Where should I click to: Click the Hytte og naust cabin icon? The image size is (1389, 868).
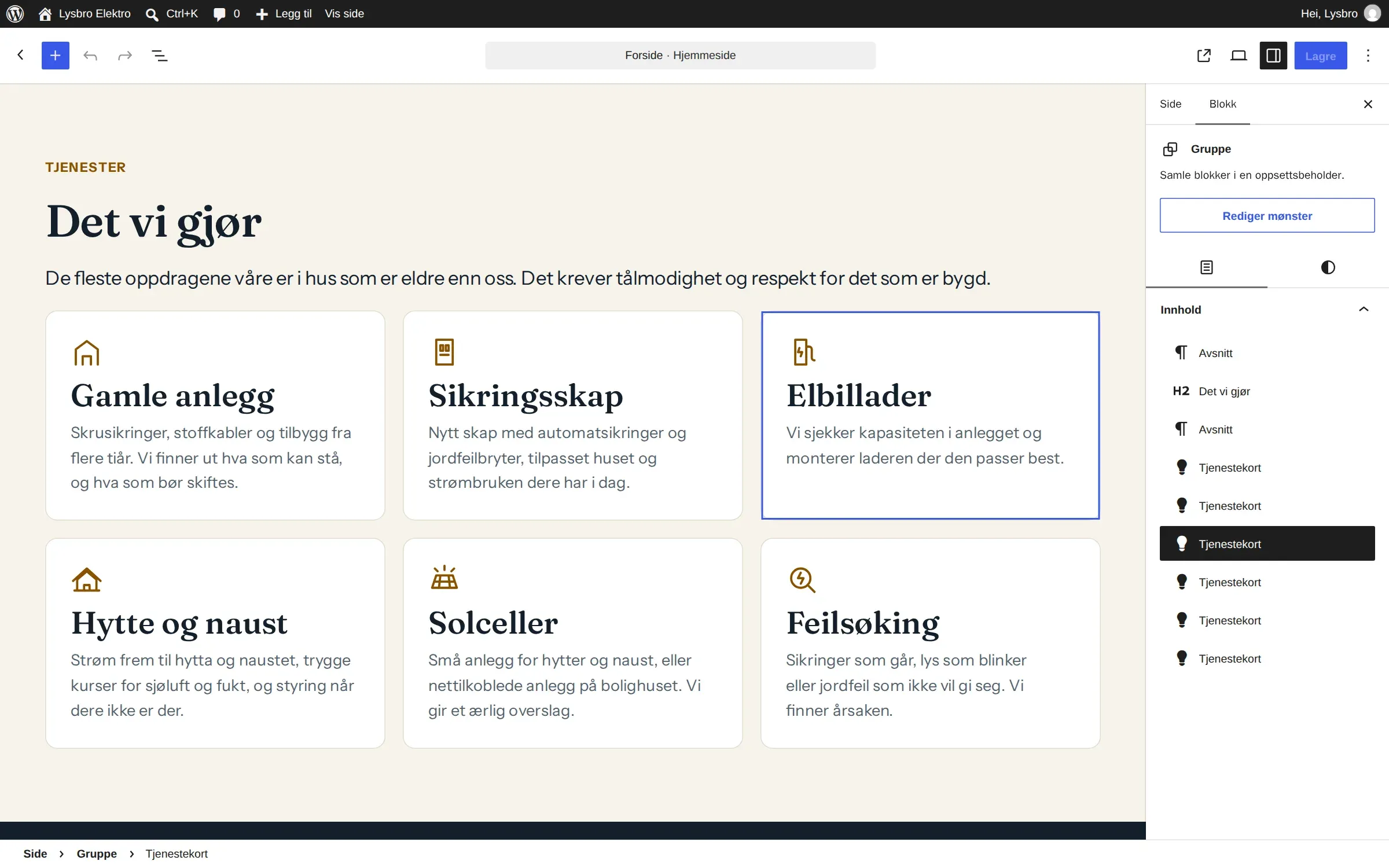coord(87,579)
